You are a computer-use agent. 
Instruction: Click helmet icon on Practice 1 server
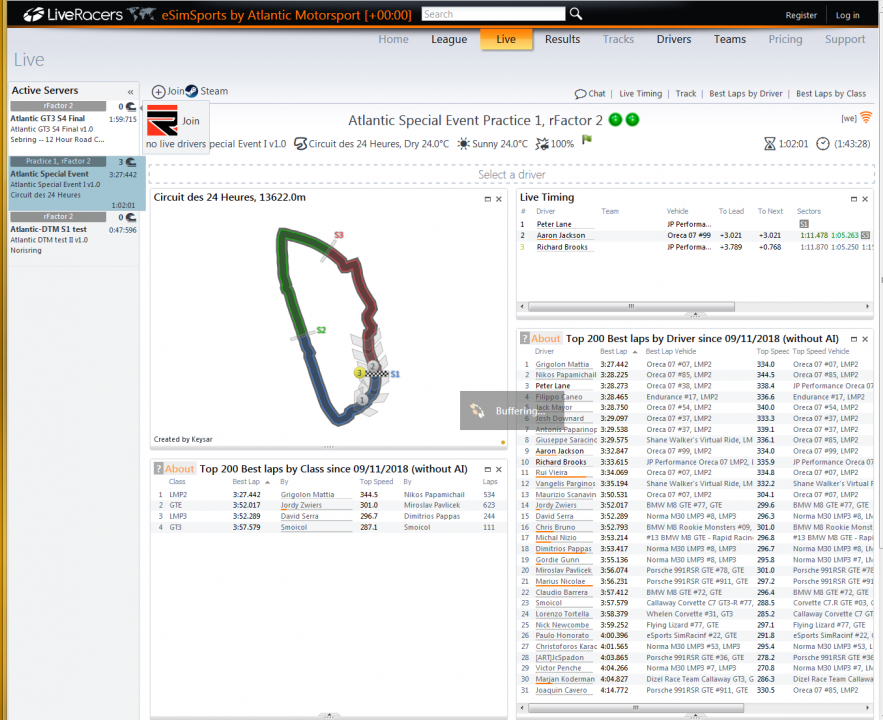click(131, 162)
